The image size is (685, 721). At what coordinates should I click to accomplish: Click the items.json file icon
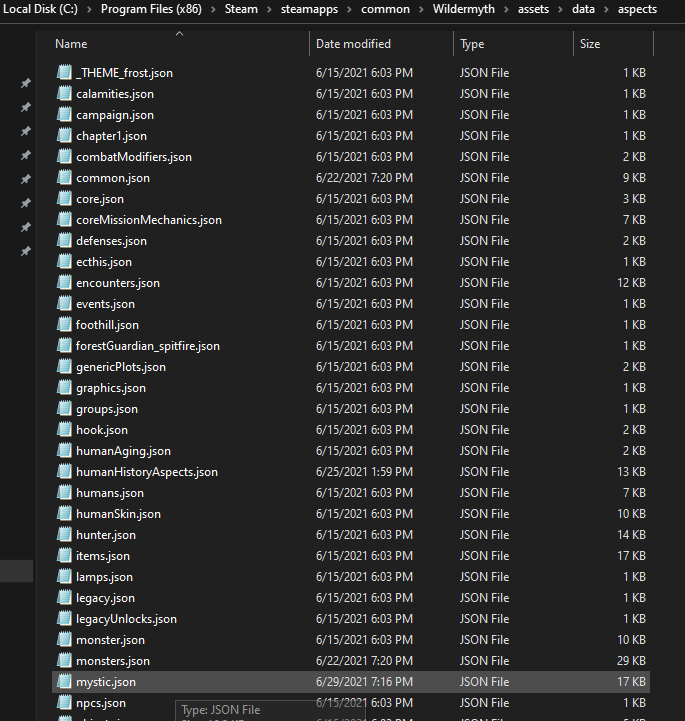click(64, 556)
